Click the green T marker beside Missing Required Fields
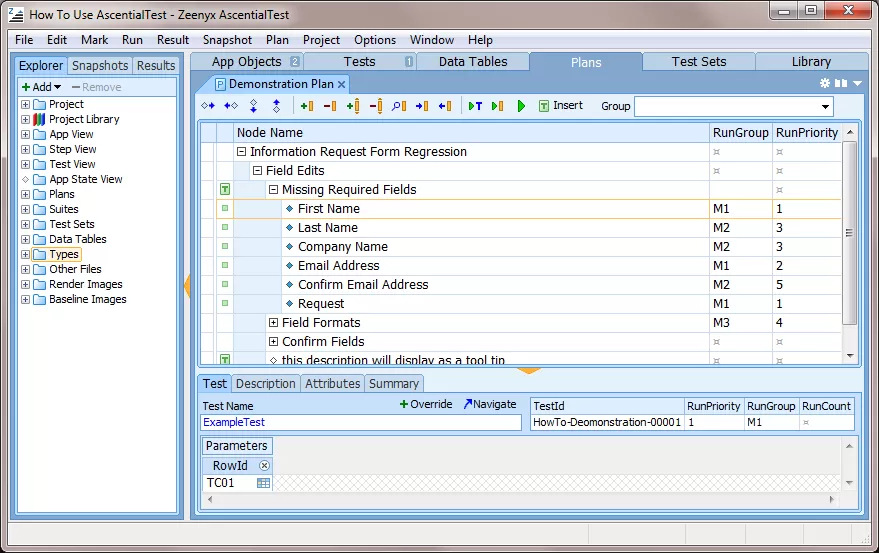The height and width of the screenshot is (553, 879). point(225,190)
